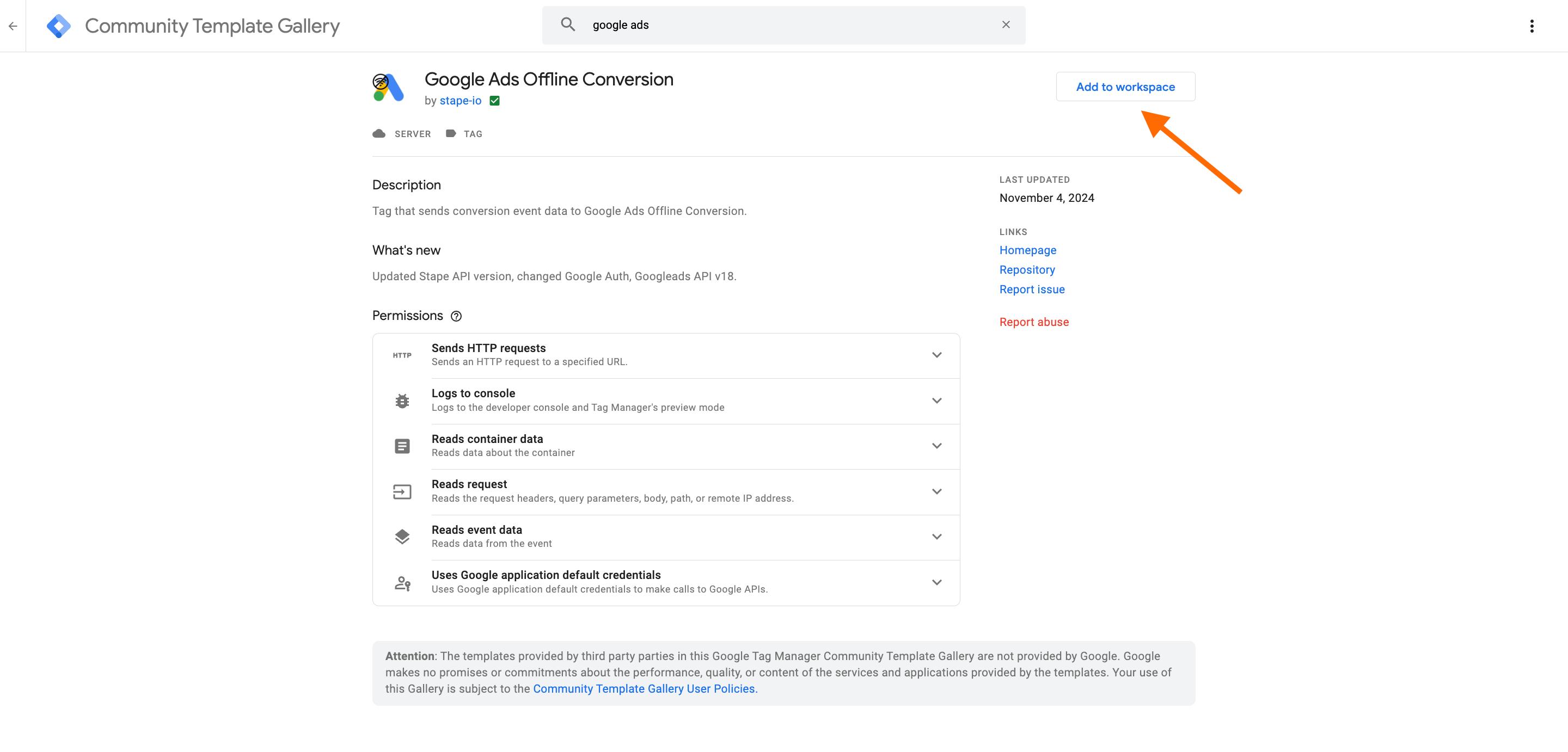Click the search magnifier icon
Image resolution: width=1568 pixels, height=752 pixels.
point(567,24)
